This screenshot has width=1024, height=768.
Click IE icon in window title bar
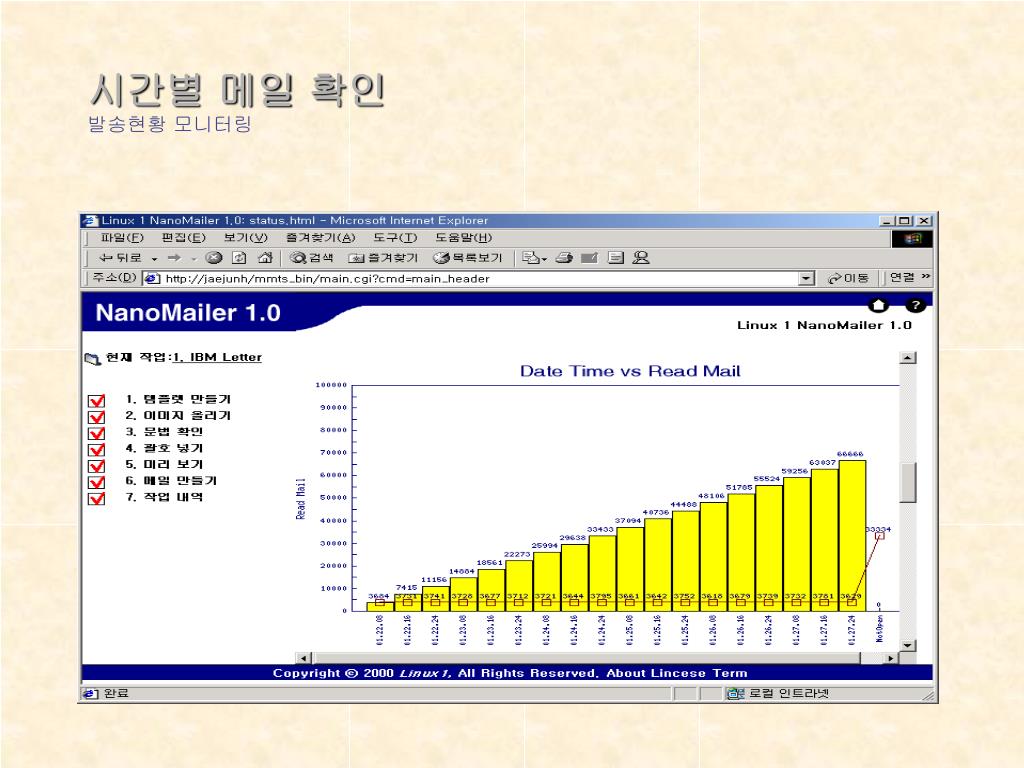(91, 221)
